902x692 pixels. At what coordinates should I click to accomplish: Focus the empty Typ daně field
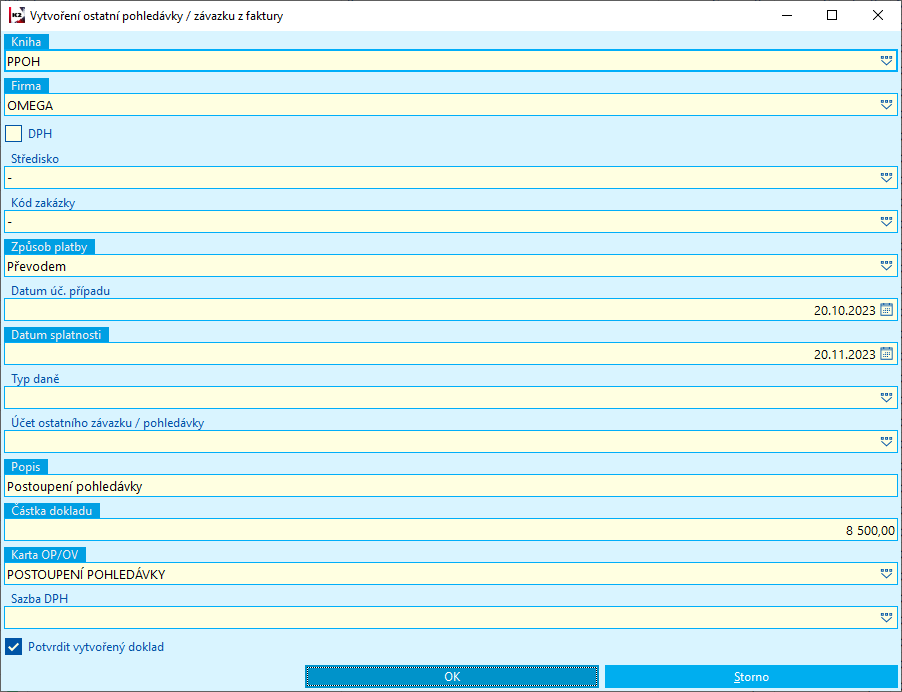[x=450, y=398]
